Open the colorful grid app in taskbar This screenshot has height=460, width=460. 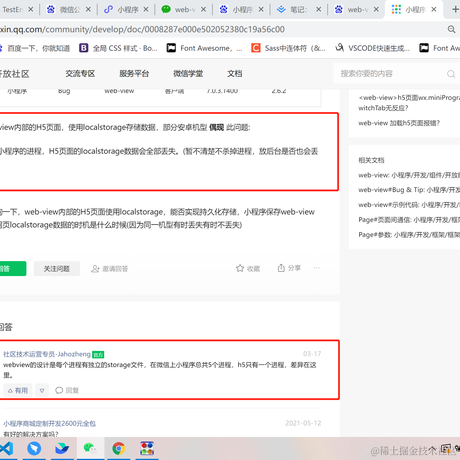[x=147, y=448]
